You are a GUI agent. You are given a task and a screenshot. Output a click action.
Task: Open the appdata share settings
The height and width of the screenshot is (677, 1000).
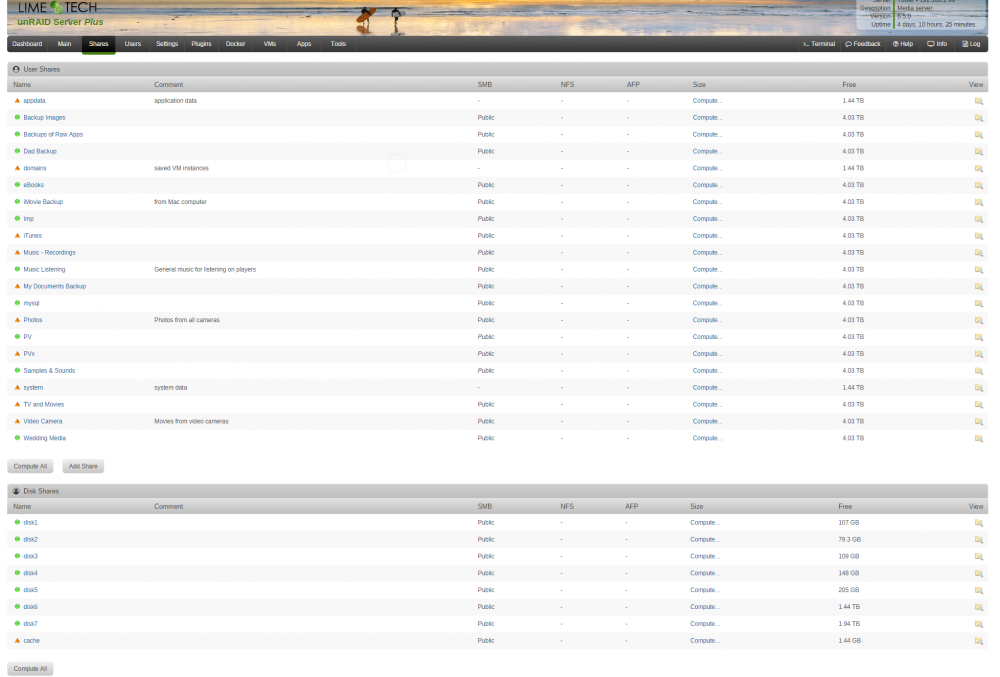(x=34, y=101)
